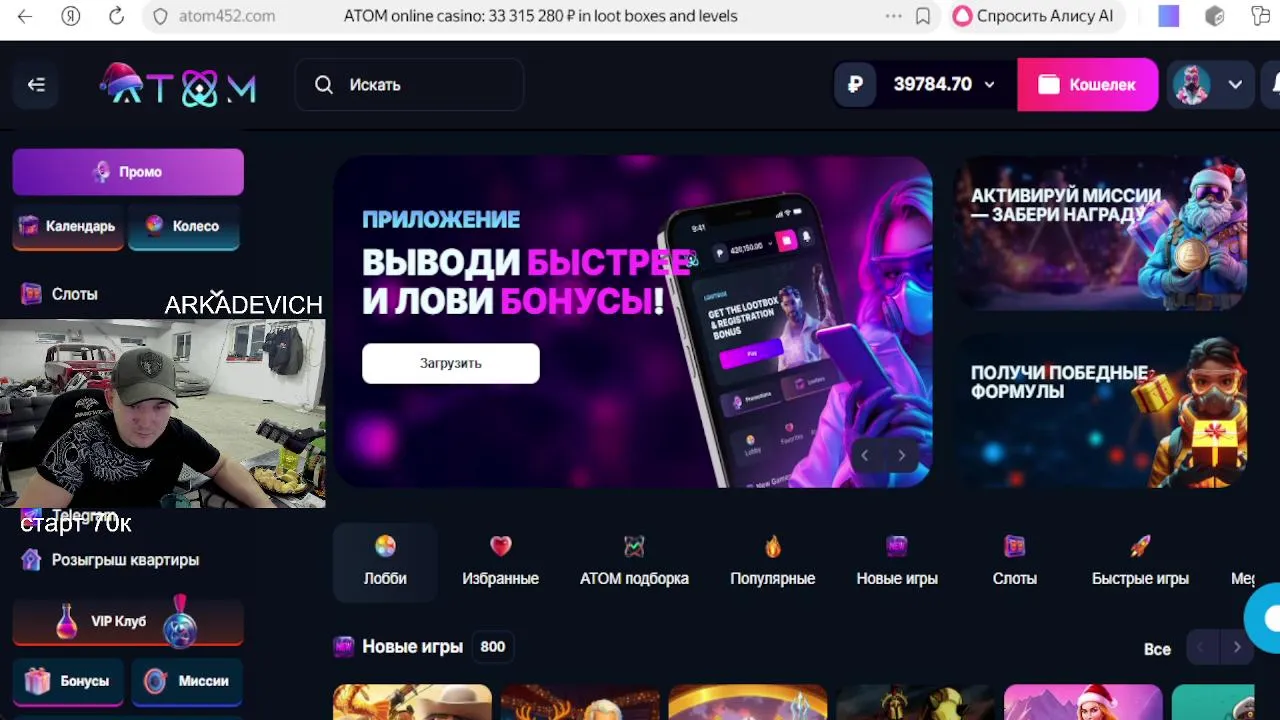Open the Получи победные формулы promo card
The height and width of the screenshot is (720, 1280).
point(1101,411)
